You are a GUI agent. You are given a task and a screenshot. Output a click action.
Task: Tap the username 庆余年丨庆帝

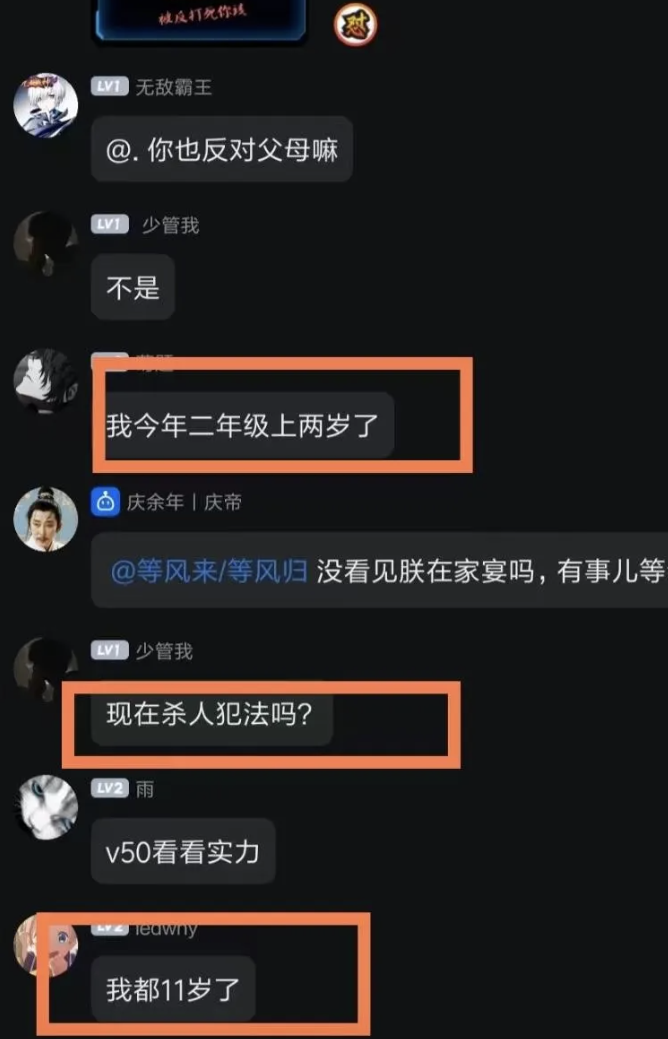click(184, 503)
